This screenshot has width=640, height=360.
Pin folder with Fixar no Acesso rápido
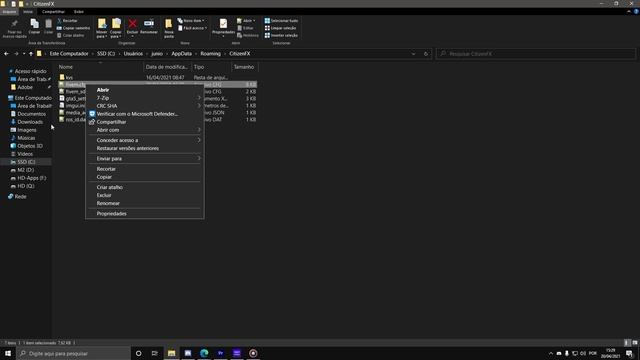[x=14, y=29]
